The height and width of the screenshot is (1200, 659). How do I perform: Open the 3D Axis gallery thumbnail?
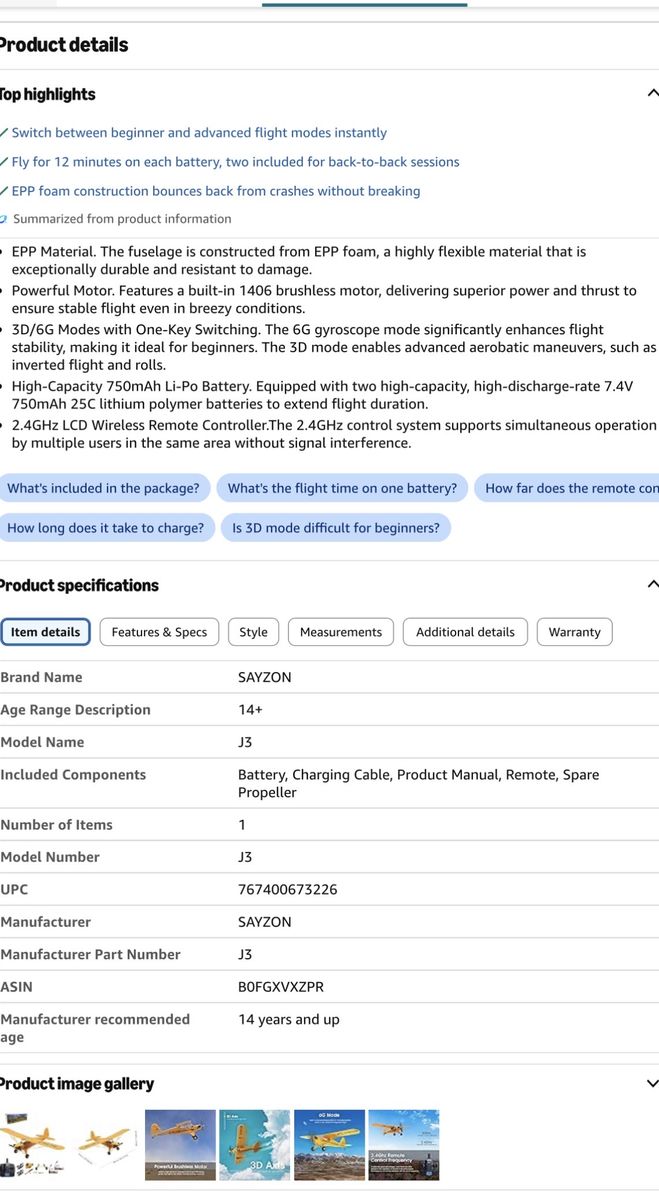255,1145
